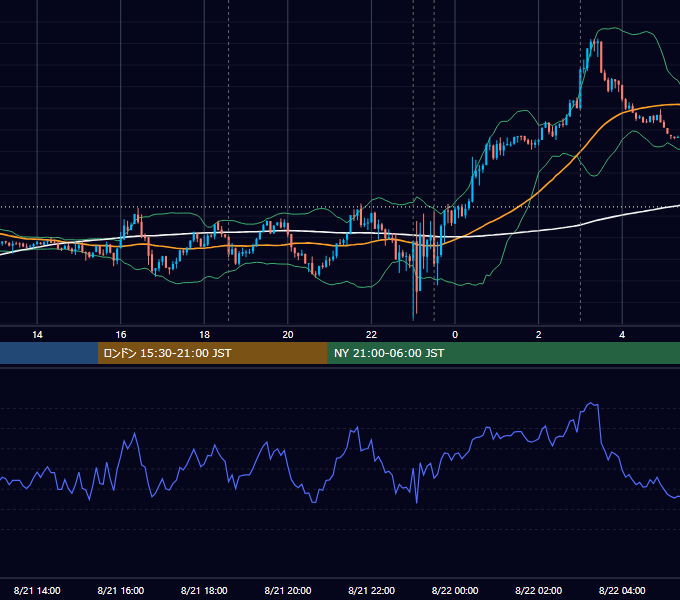680x600 pixels.
Task: Click the 8/21 20:00 date label
Action: tap(288, 591)
